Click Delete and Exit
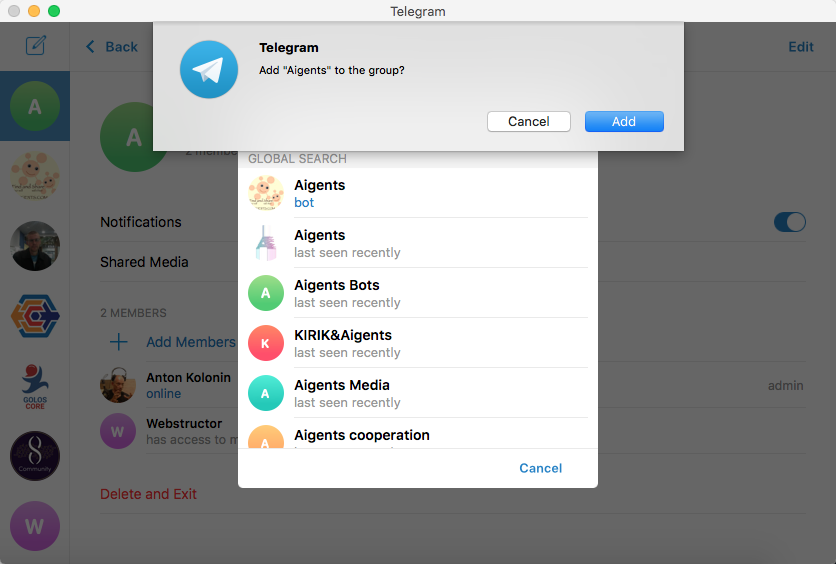 pyautogui.click(x=148, y=494)
